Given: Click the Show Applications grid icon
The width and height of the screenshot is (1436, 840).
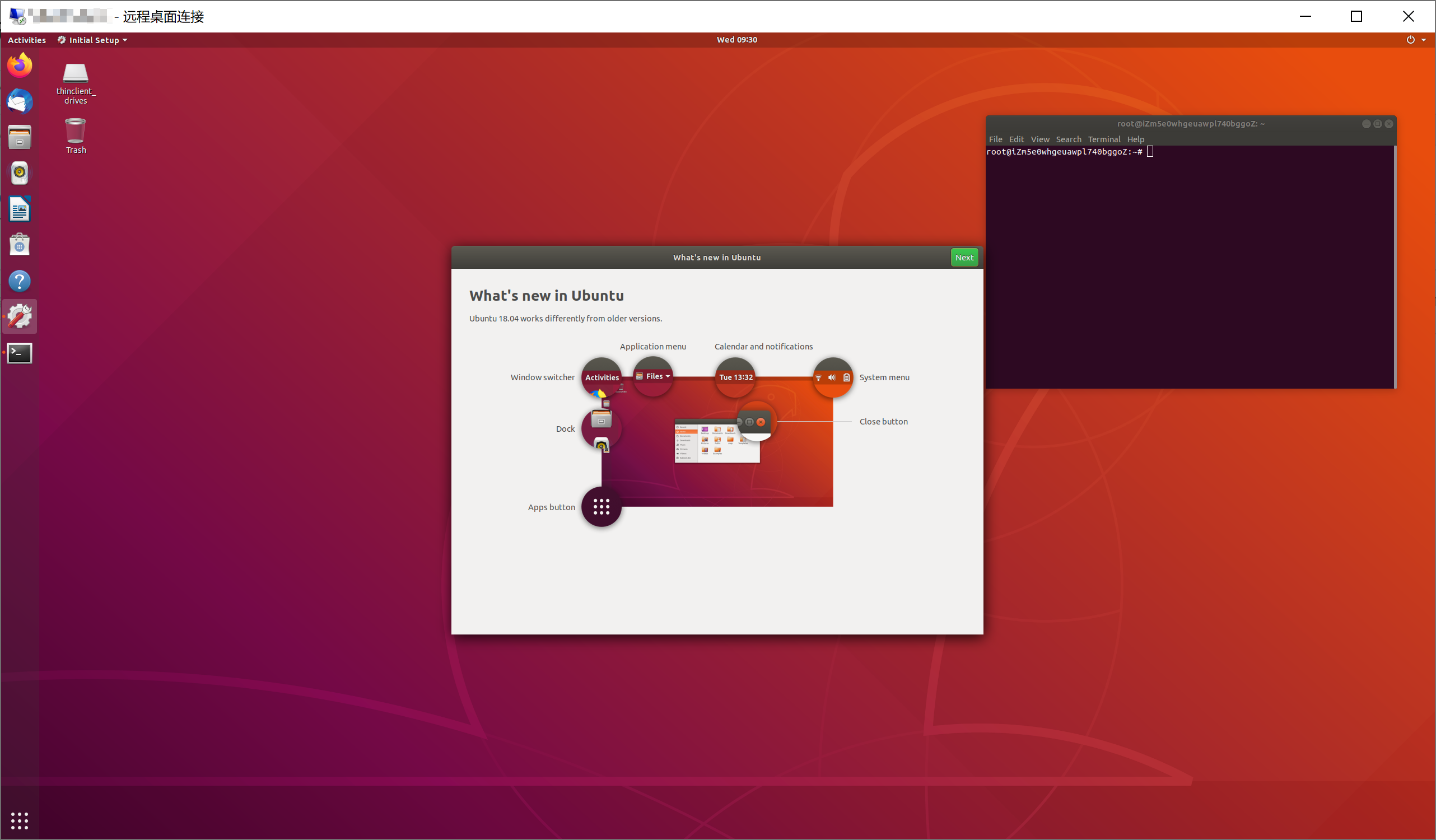Looking at the screenshot, I should (x=19, y=820).
